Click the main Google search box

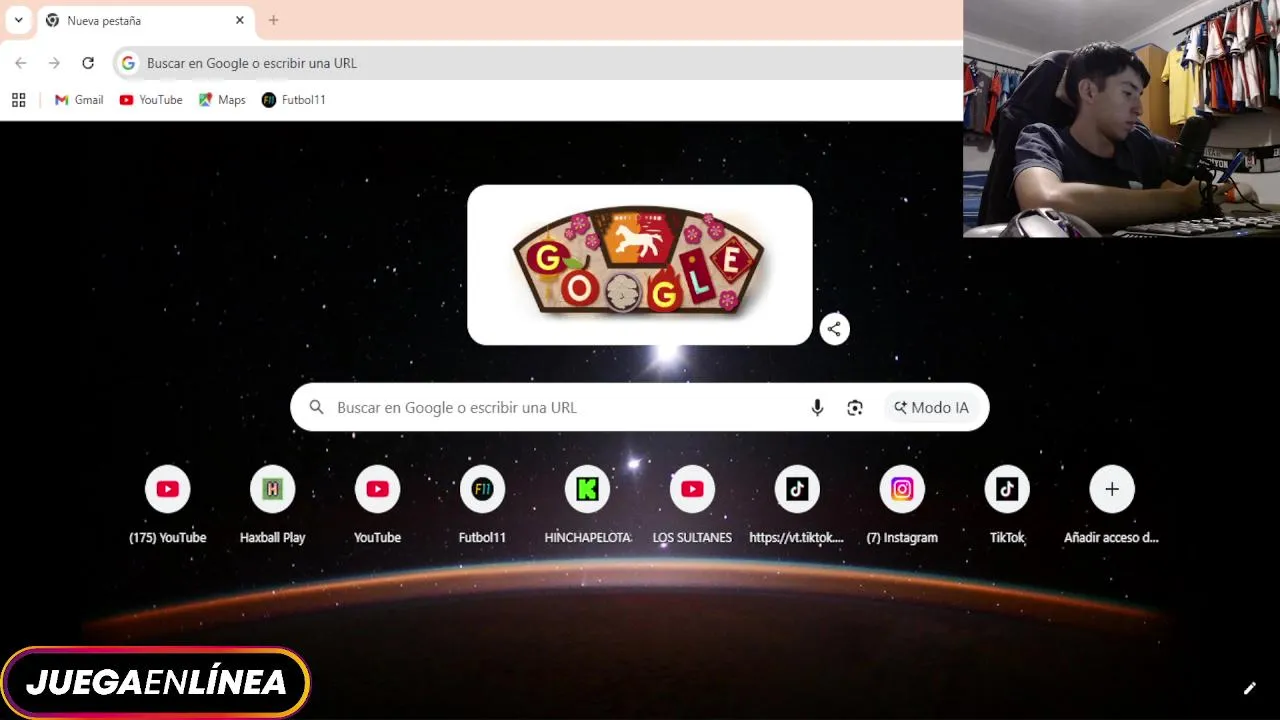coord(640,407)
